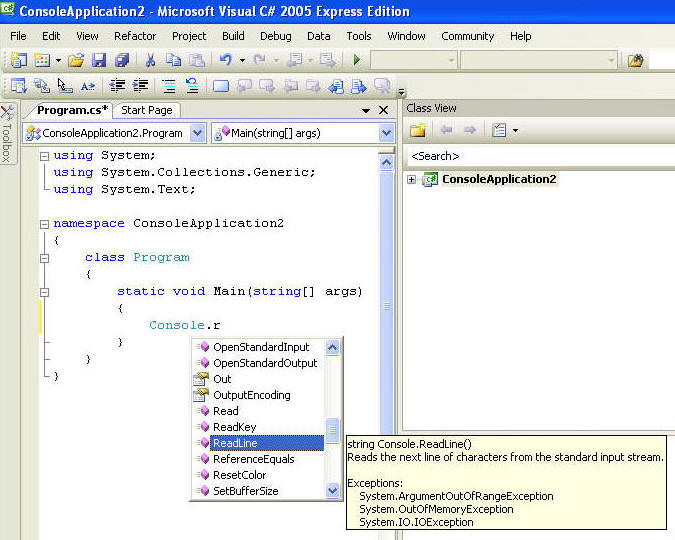Click the Class View Search field
675x540 pixels.
[x=540, y=156]
